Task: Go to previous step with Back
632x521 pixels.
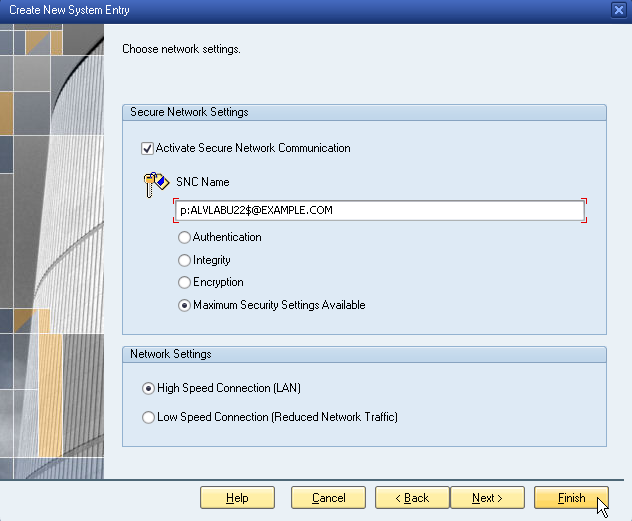Action: (x=411, y=498)
